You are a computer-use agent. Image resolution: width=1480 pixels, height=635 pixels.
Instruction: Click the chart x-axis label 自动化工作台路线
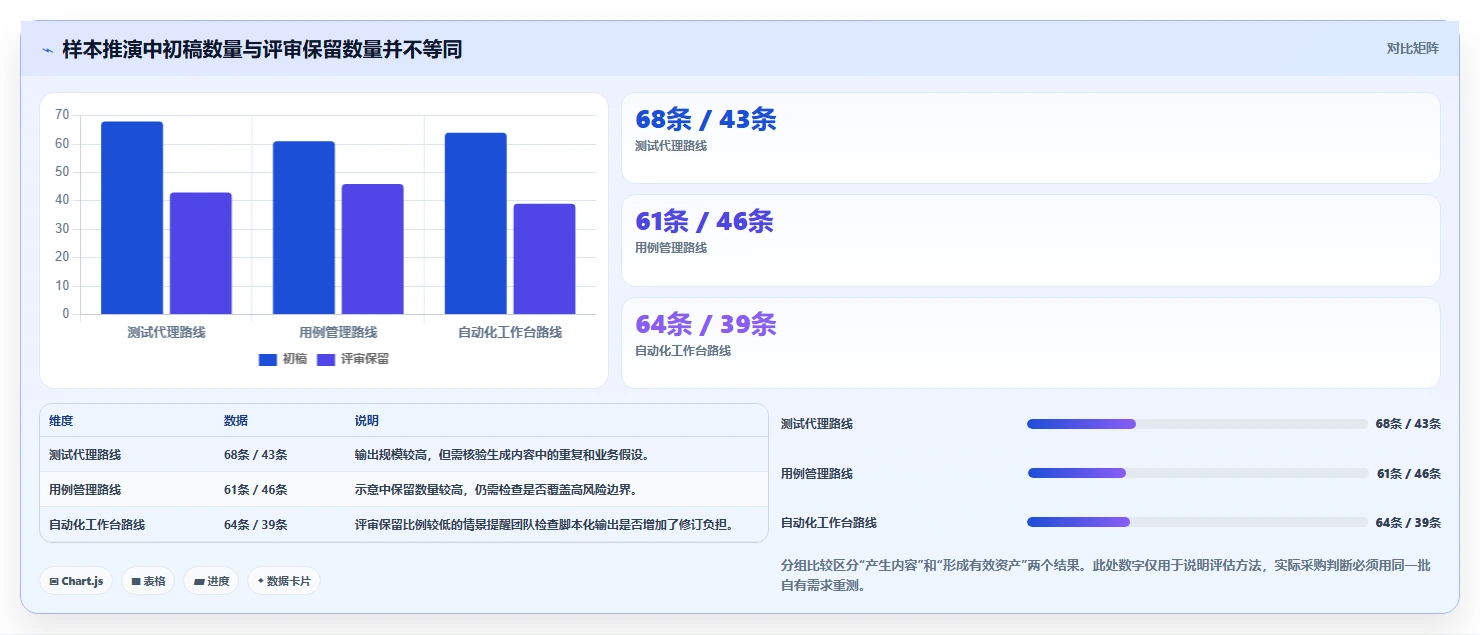tap(510, 332)
